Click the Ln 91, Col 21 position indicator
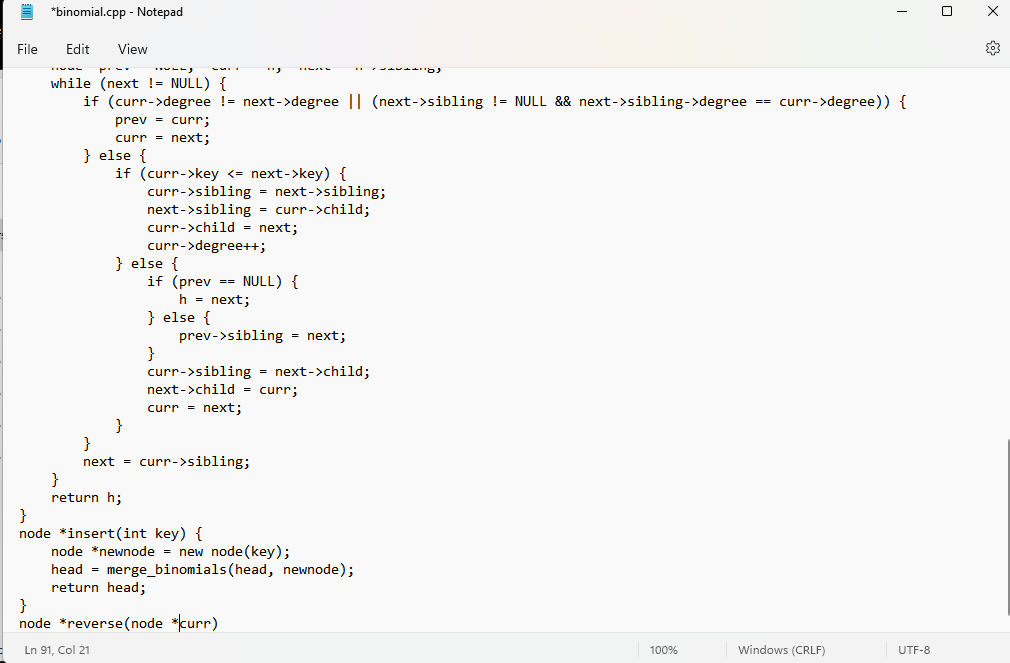The height and width of the screenshot is (663, 1010). click(56, 649)
